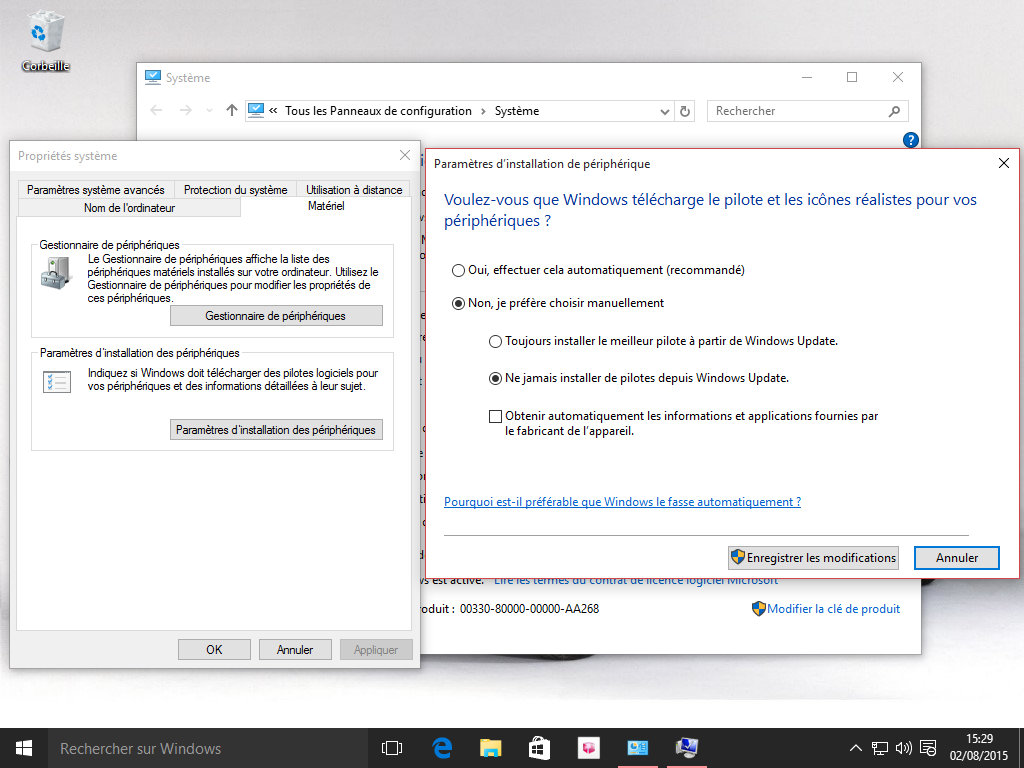Open Task View on the taskbar
1024x768 pixels.
pyautogui.click(x=392, y=748)
